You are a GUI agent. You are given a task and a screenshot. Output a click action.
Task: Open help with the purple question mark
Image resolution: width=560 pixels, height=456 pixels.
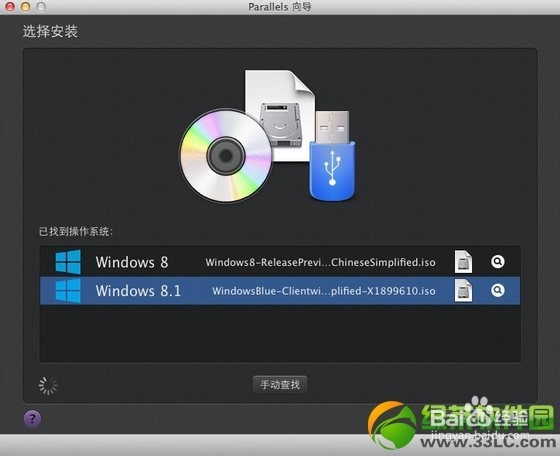(32, 418)
